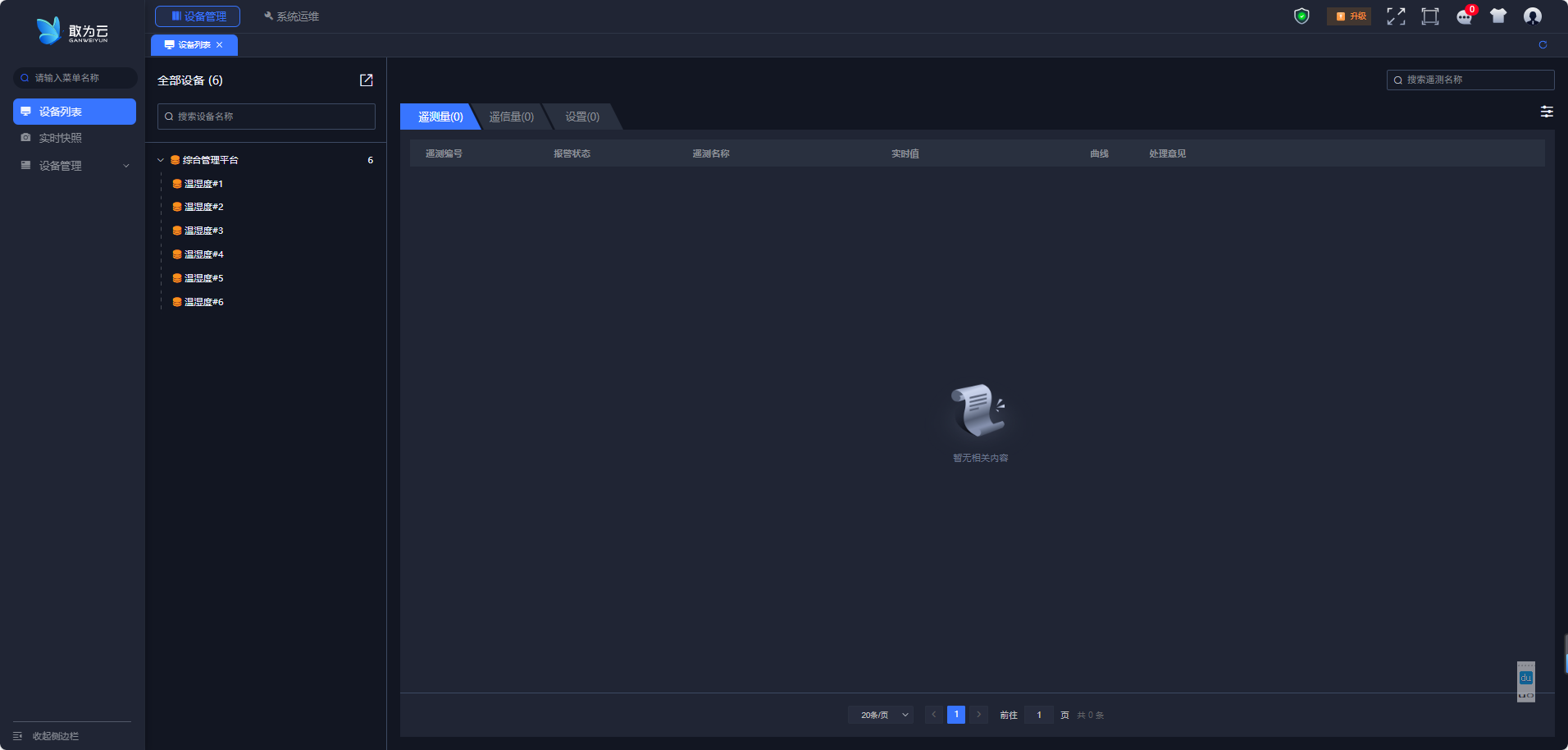Screen dimensions: 1568x750
Task: Click the 遥测编号 column header
Action: pyautogui.click(x=444, y=153)
